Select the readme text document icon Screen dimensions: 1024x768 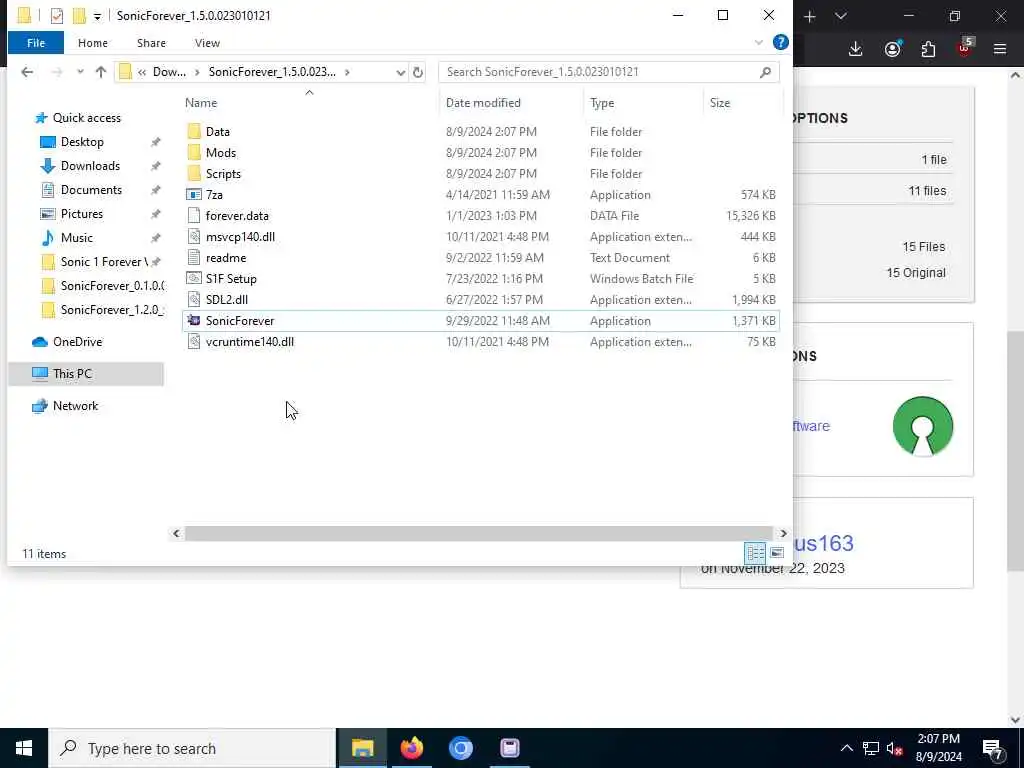pyautogui.click(x=194, y=257)
